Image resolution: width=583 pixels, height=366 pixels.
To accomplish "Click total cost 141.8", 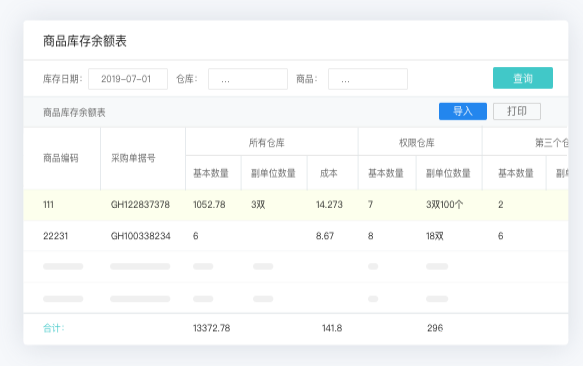I will (x=332, y=328).
